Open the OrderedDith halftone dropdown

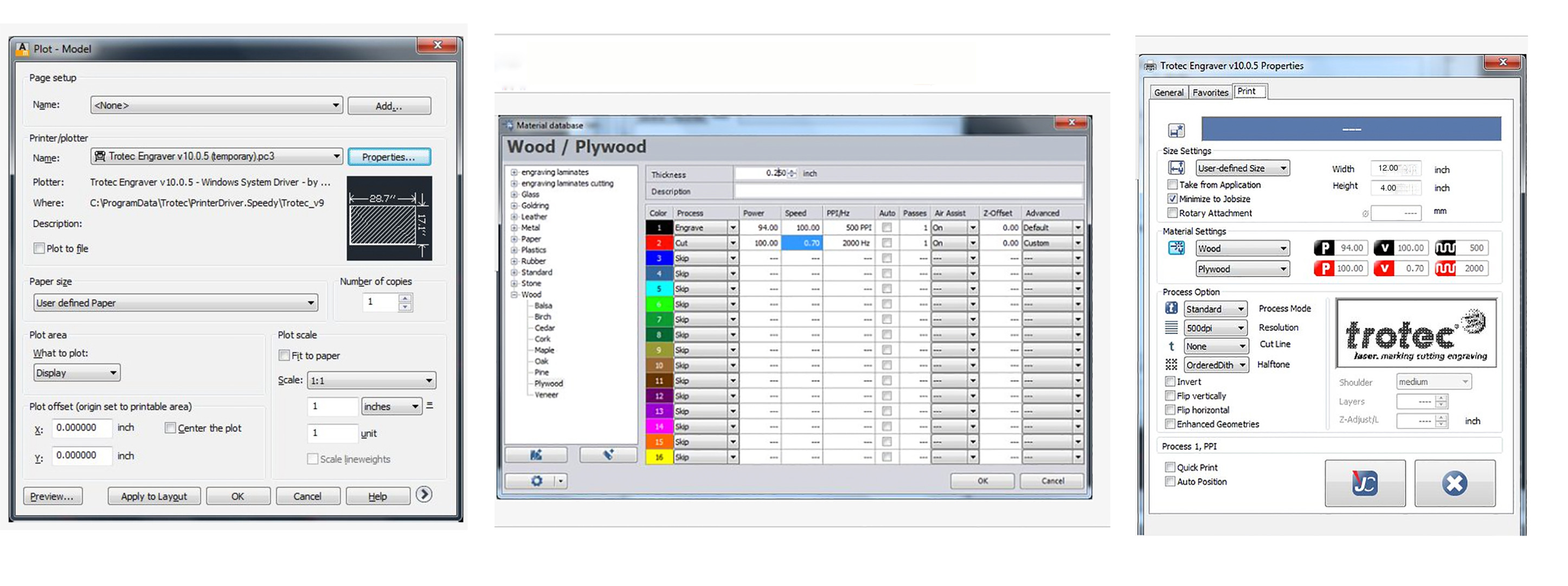coord(1216,365)
